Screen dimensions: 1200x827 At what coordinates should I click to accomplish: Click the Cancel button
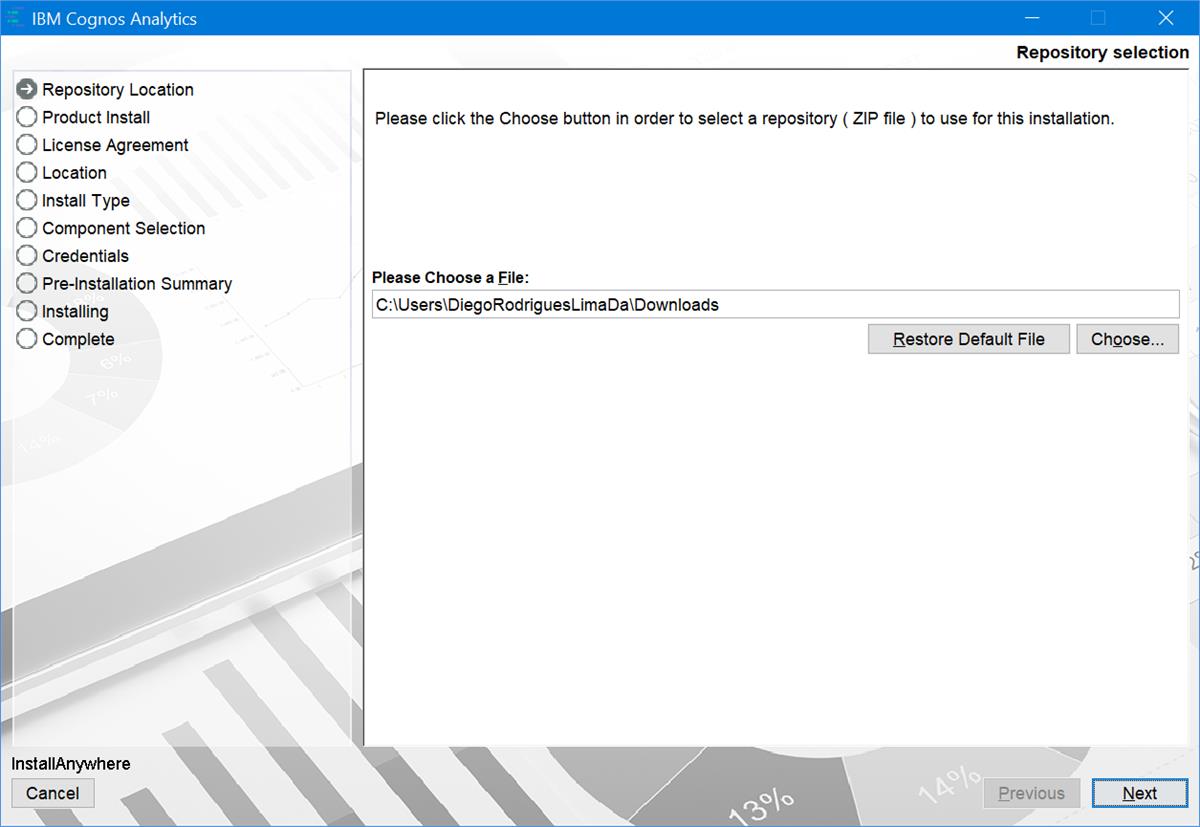[53, 793]
